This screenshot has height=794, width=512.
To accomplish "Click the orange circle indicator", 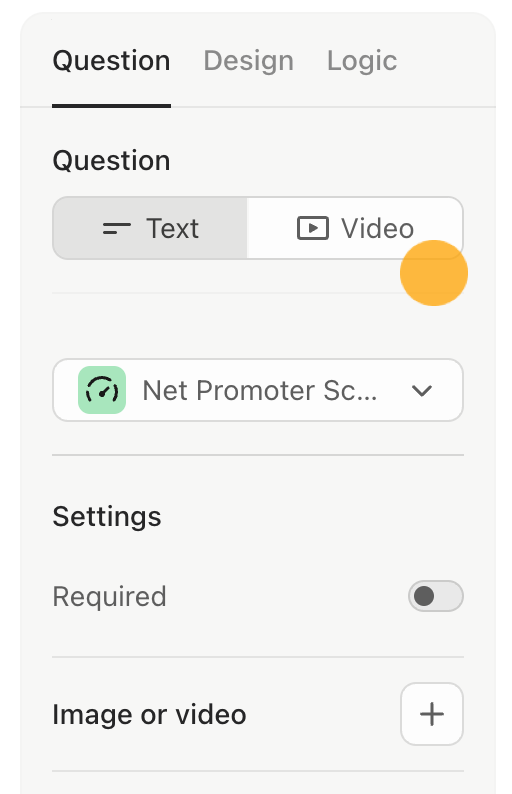I will pos(434,273).
